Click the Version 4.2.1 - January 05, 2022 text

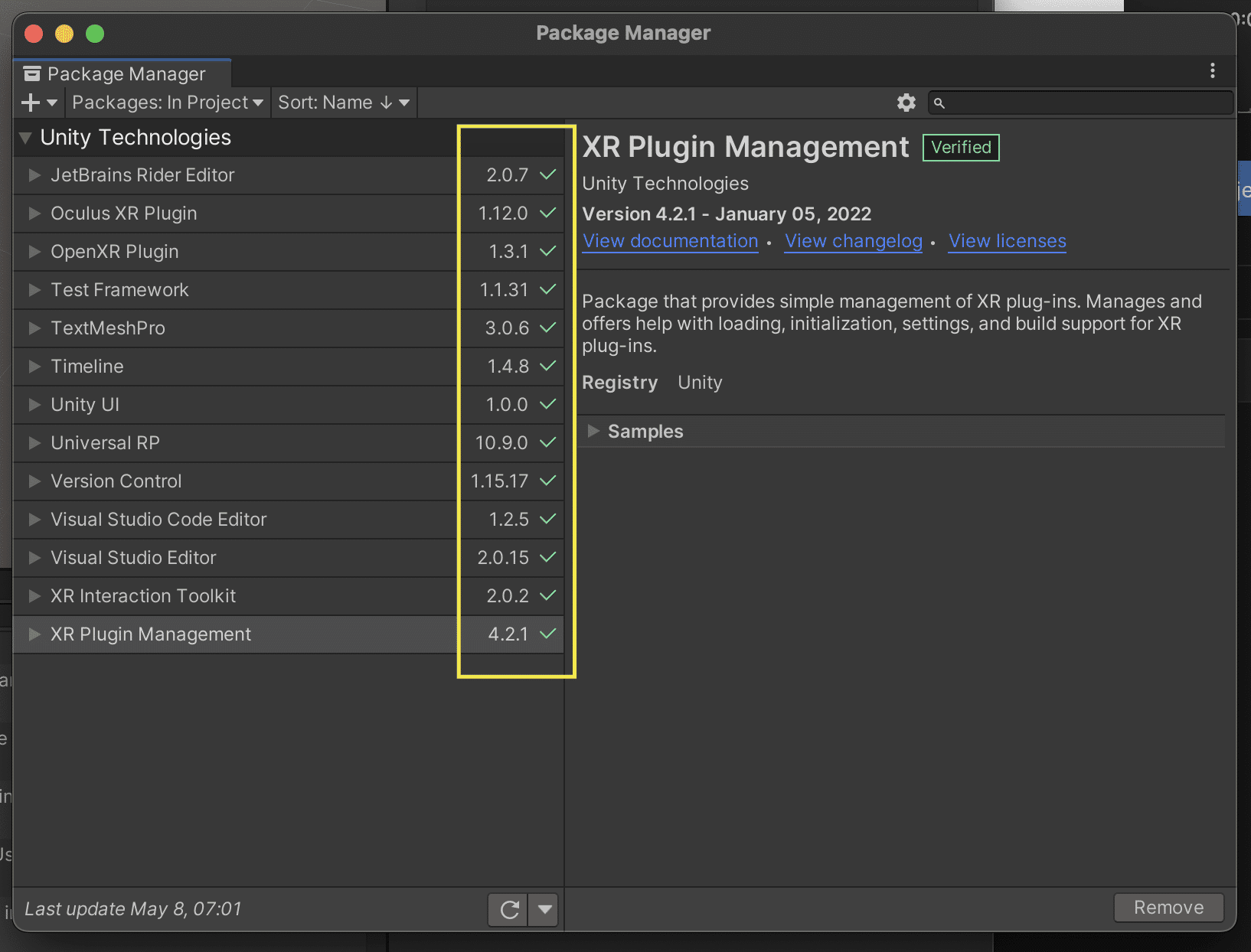[x=727, y=214]
